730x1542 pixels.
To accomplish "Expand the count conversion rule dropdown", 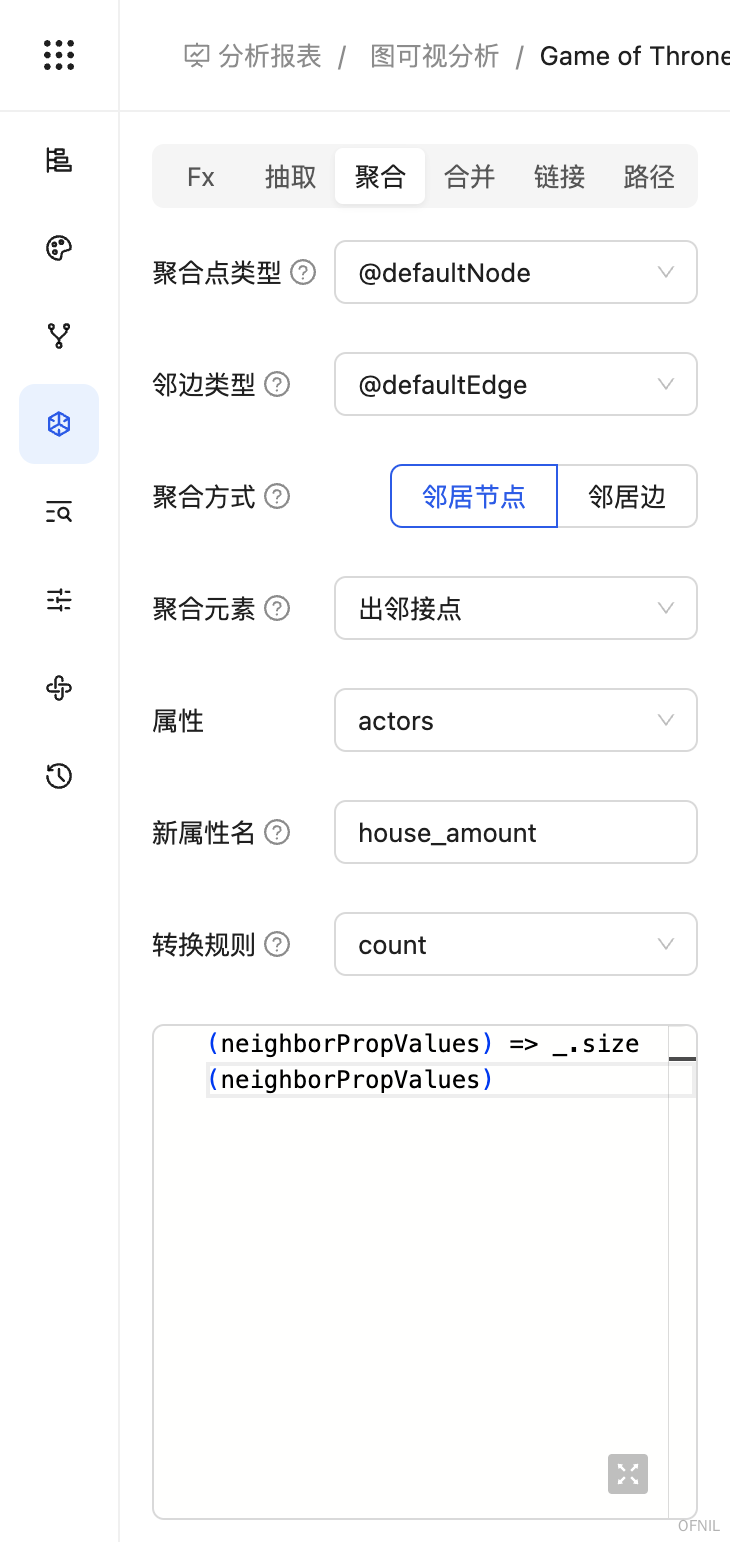I will pos(516,944).
